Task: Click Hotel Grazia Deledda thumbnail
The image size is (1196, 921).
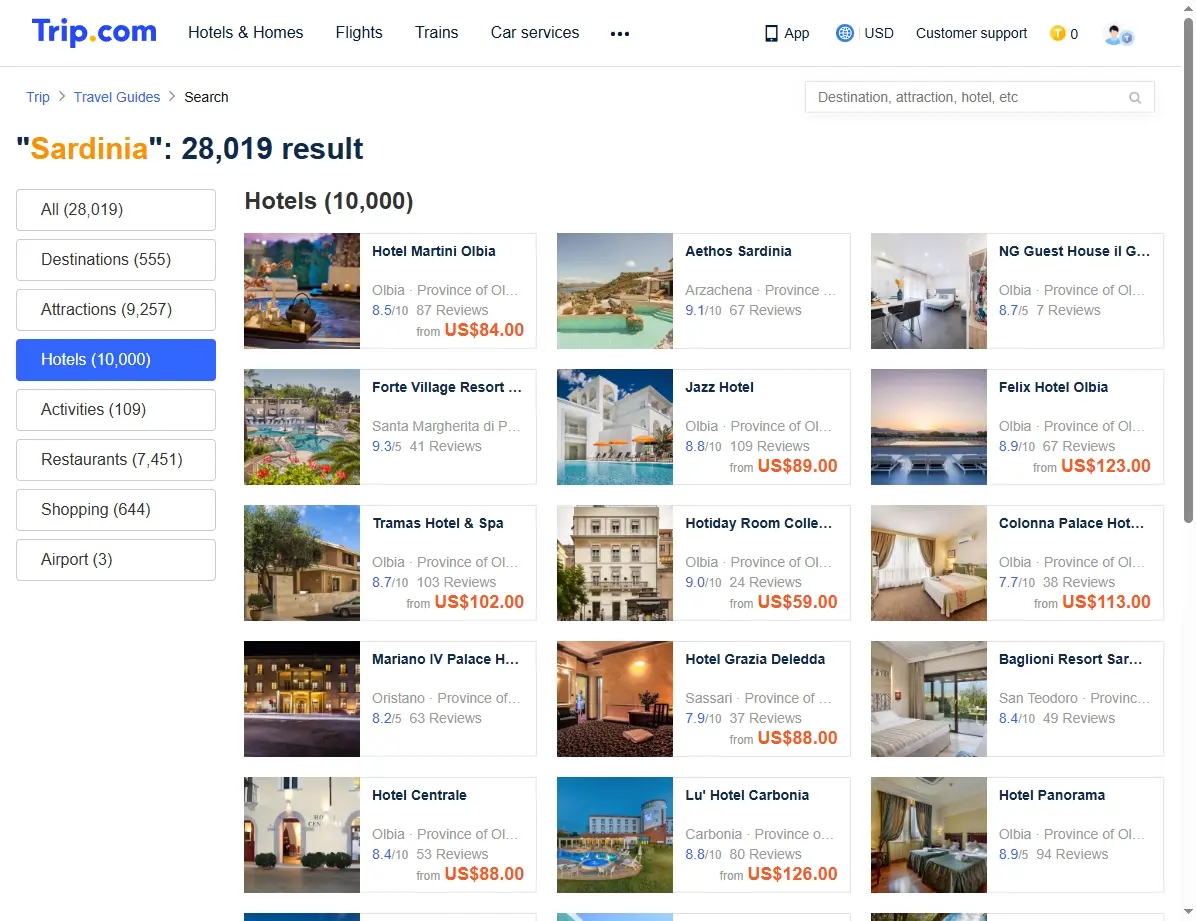Action: [615, 699]
